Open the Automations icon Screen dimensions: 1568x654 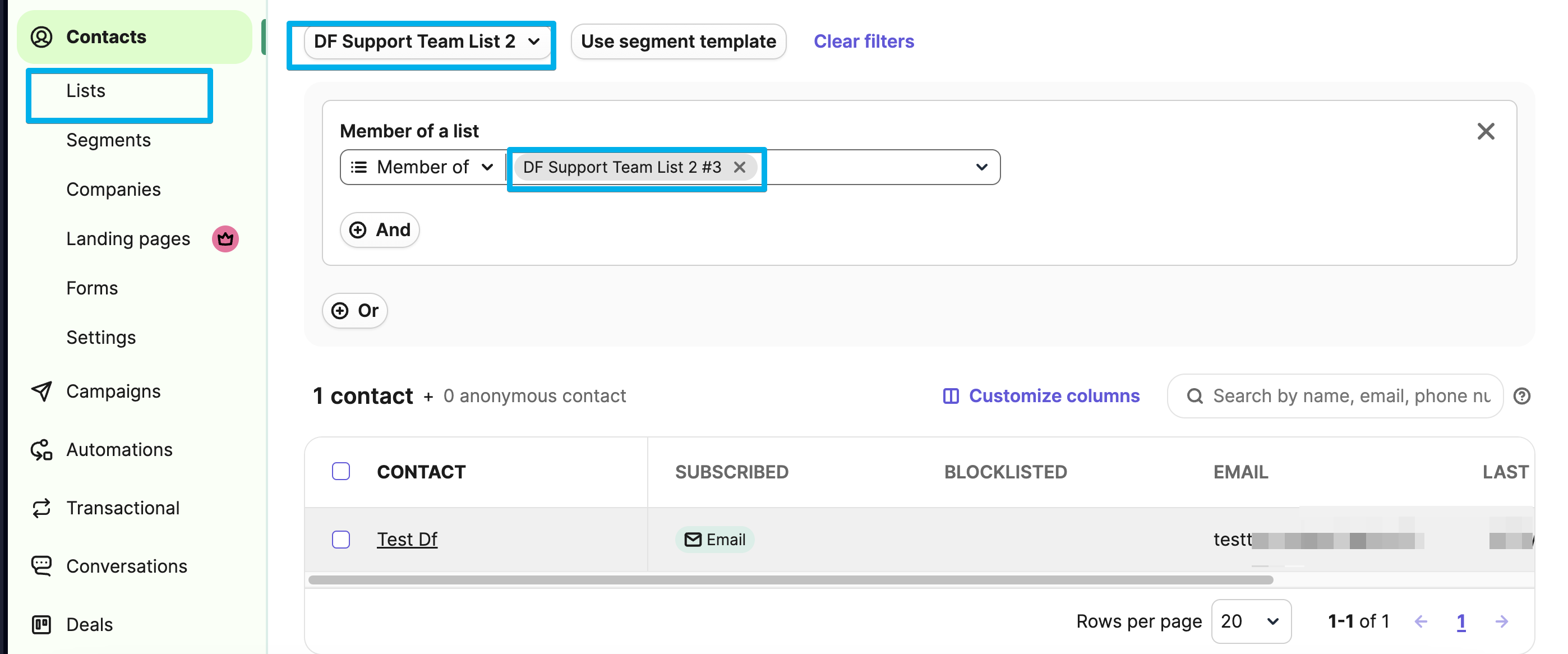(41, 449)
